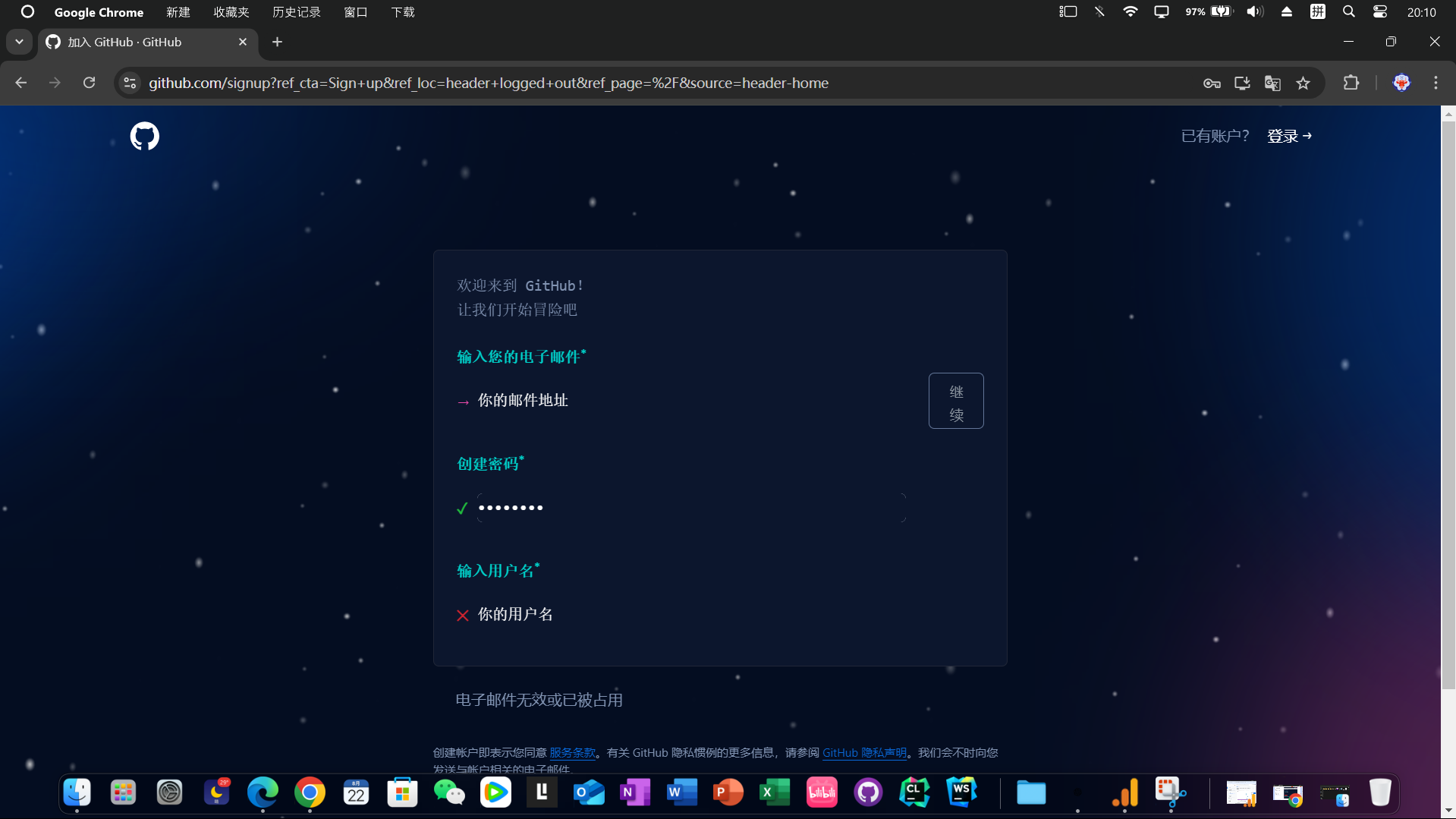The height and width of the screenshot is (819, 1456).
Task: Open the Trash in the dock
Action: (x=1380, y=792)
